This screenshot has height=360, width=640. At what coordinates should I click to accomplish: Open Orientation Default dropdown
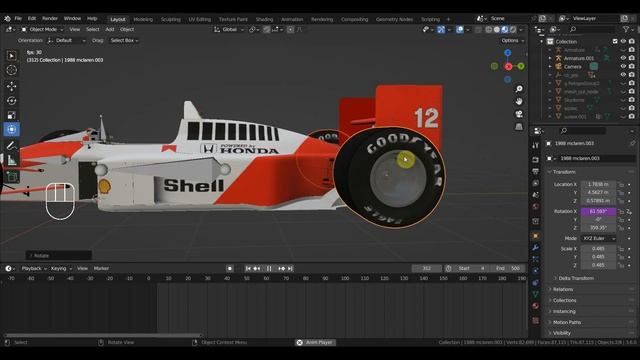pos(67,40)
